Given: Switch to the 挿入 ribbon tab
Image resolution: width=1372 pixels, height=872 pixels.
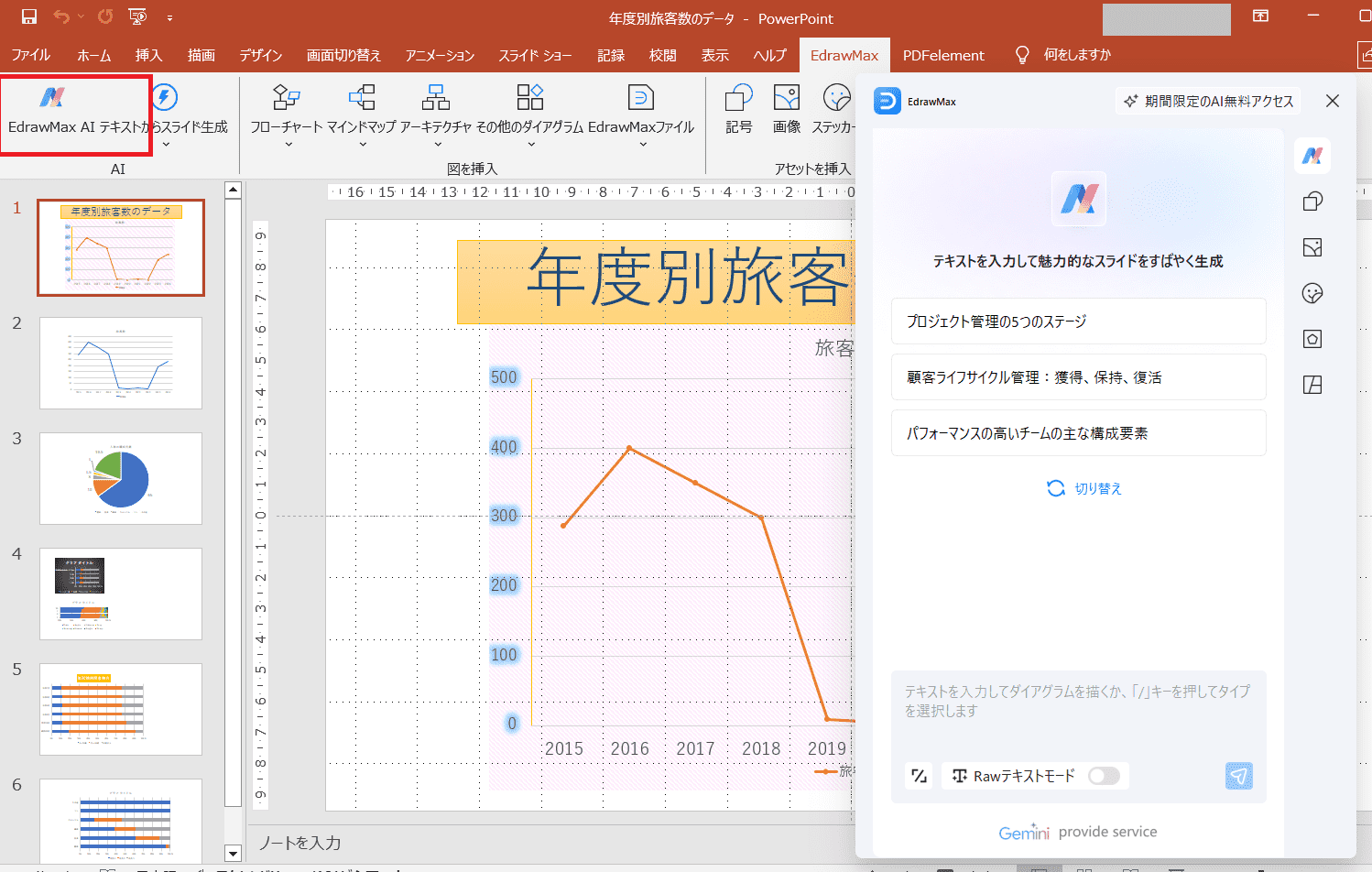Looking at the screenshot, I should 148,55.
